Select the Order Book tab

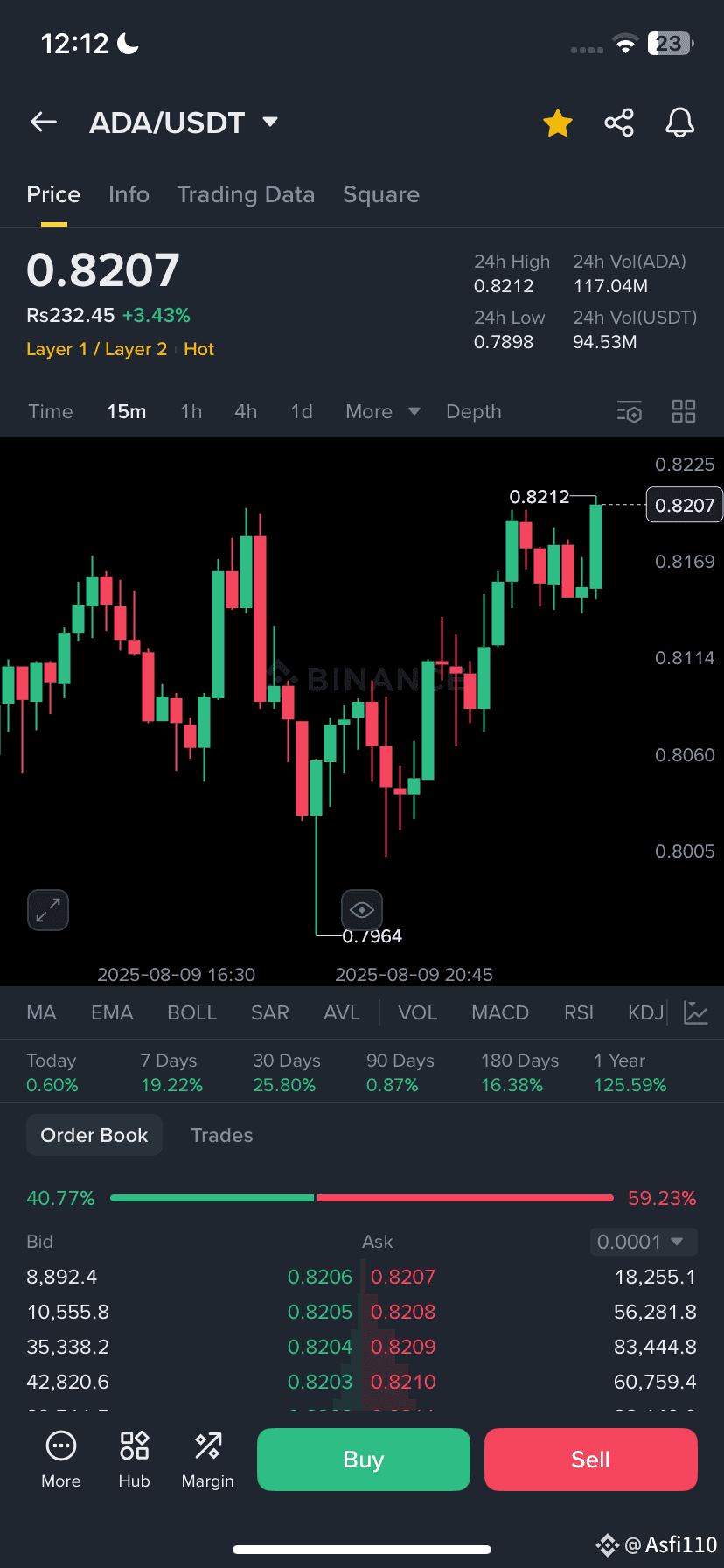[x=94, y=1135]
